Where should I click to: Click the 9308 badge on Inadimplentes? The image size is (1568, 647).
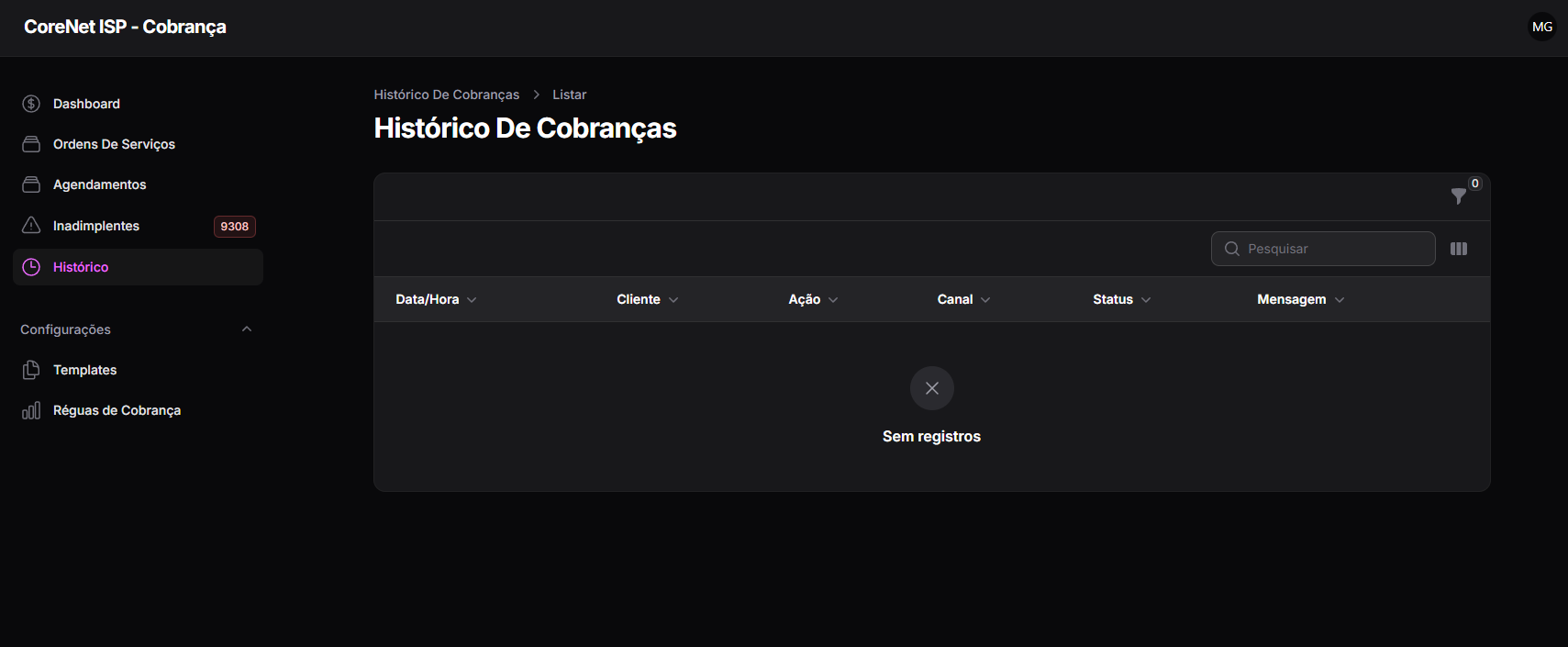pyautogui.click(x=234, y=227)
